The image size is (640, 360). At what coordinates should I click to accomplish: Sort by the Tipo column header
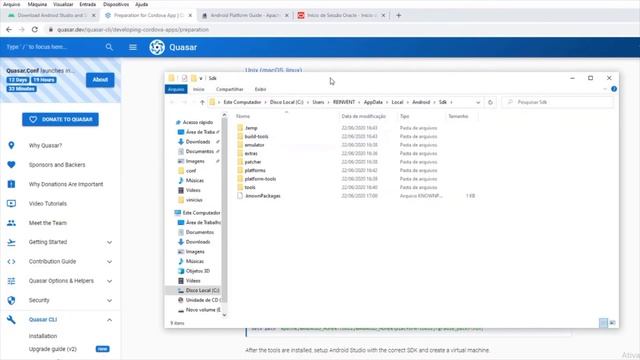click(x=404, y=117)
